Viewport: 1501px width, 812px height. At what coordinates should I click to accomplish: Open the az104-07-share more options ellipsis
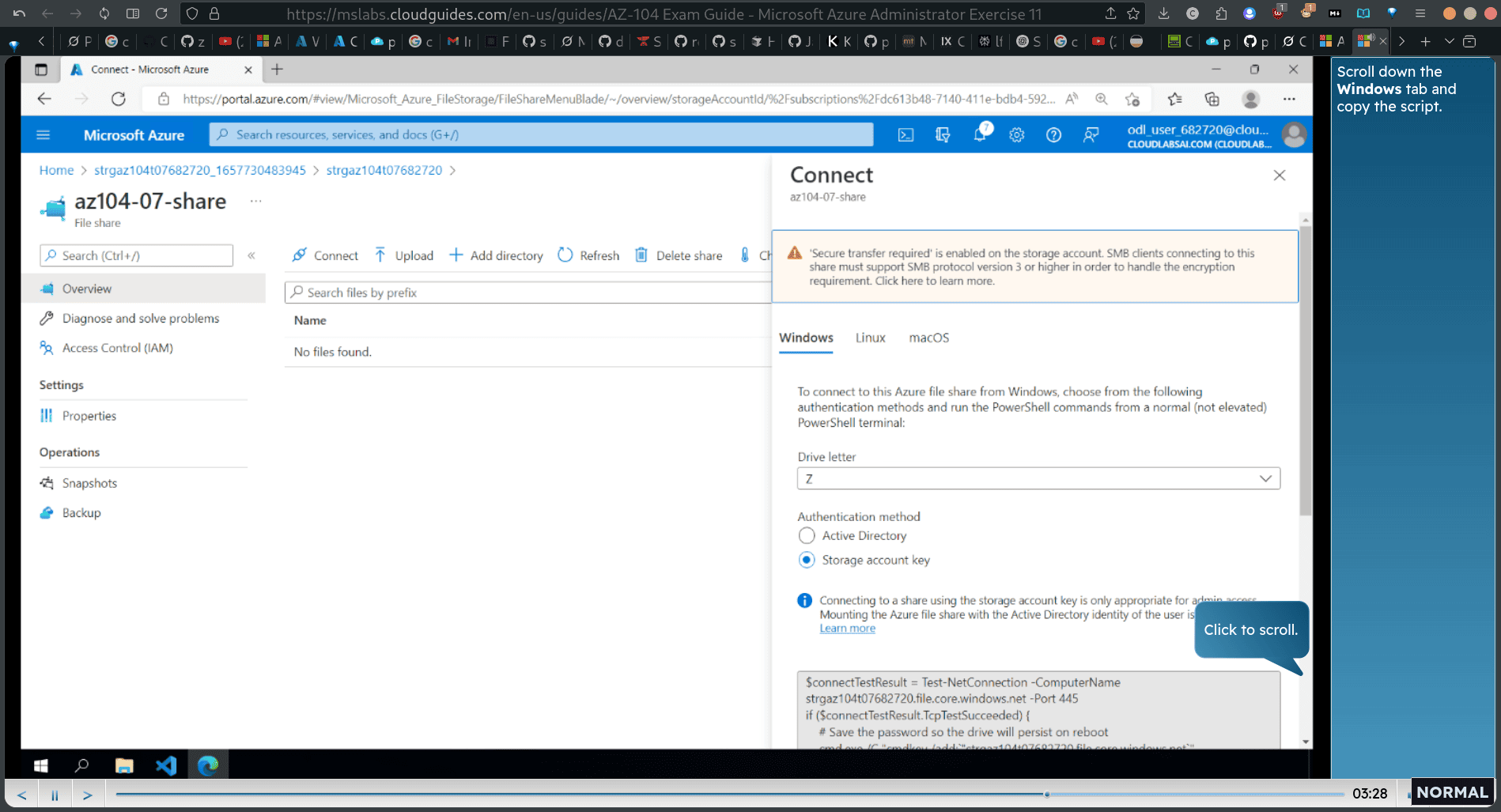tap(256, 201)
